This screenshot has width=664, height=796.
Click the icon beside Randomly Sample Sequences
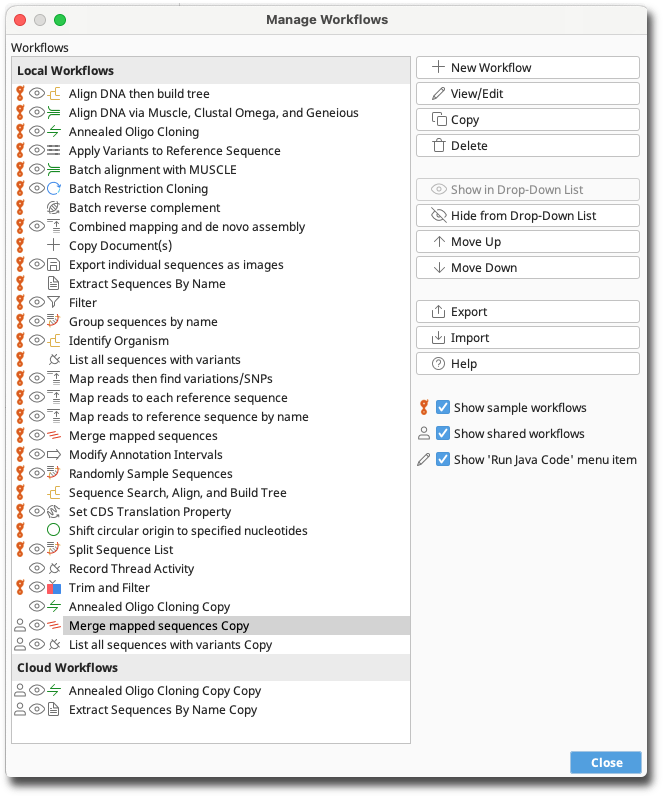(x=54, y=474)
